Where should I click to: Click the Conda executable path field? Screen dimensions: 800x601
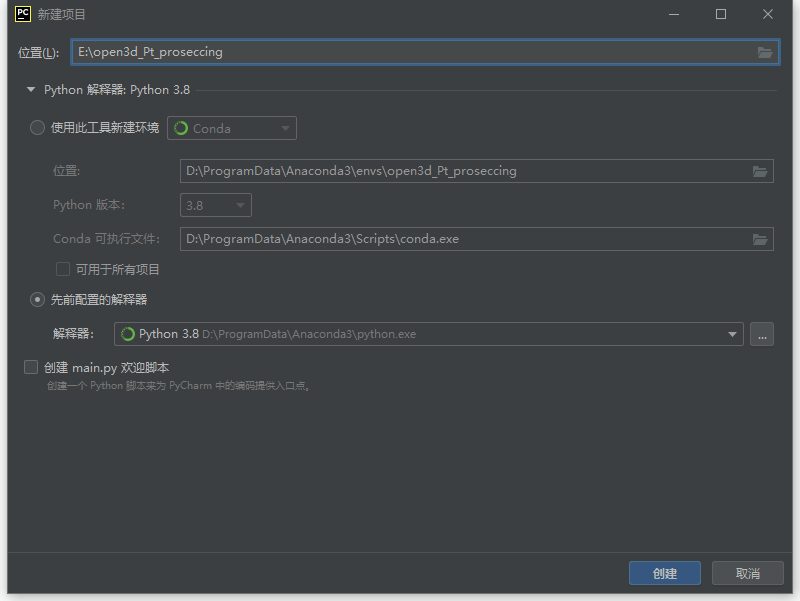tap(460, 239)
